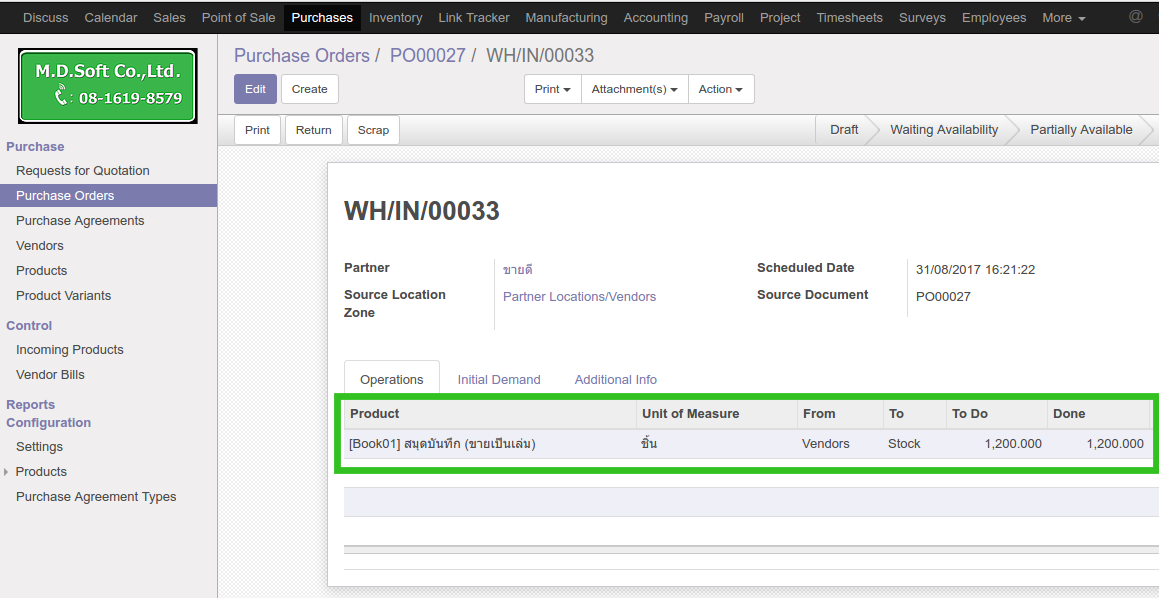Viewport: 1159px width, 598px height.
Task: Select Vendor Bills in the sidebar
Action: (x=50, y=375)
